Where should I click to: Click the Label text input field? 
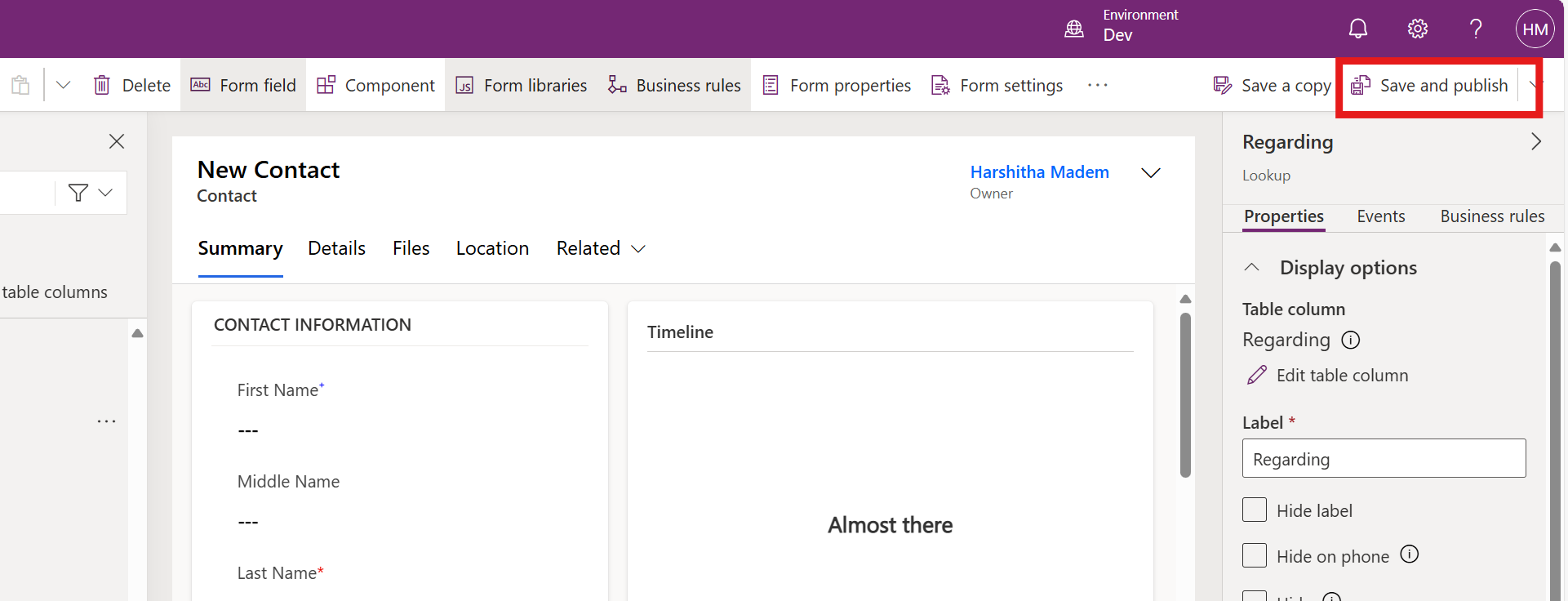click(x=1384, y=459)
